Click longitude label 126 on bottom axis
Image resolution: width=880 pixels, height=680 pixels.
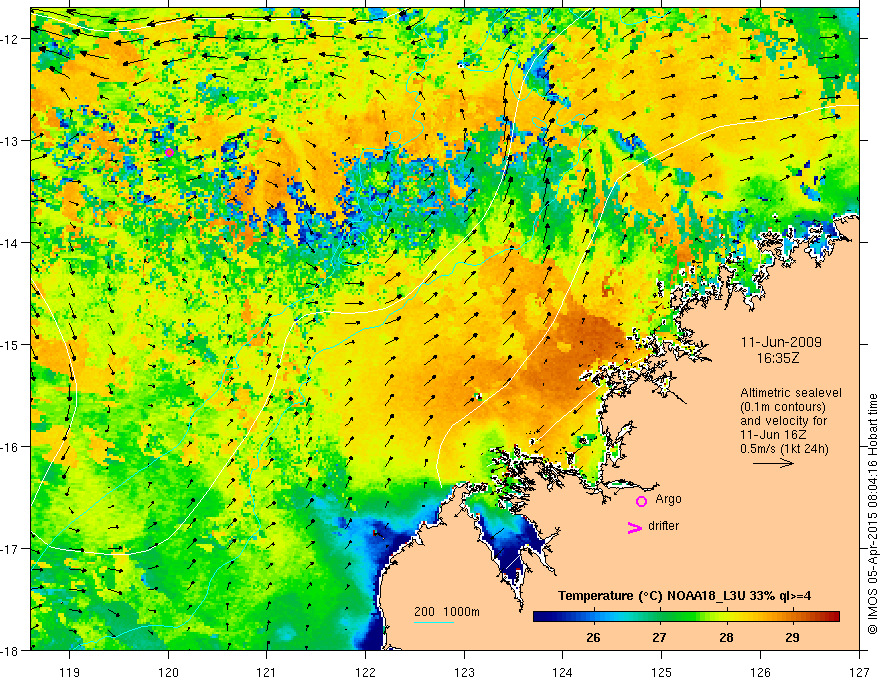point(760,672)
